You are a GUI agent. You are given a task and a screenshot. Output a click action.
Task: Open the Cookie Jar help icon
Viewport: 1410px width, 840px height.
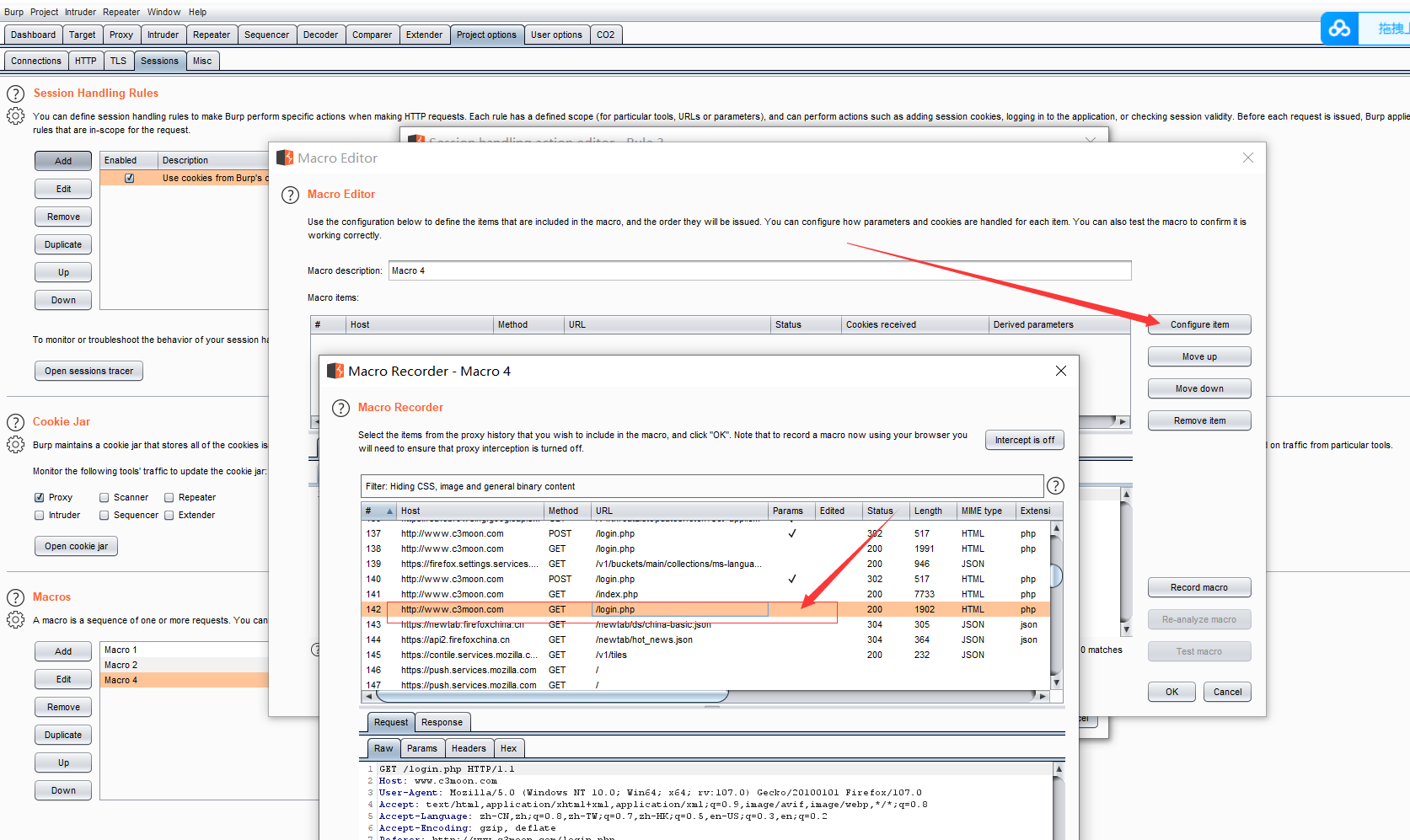[15, 422]
